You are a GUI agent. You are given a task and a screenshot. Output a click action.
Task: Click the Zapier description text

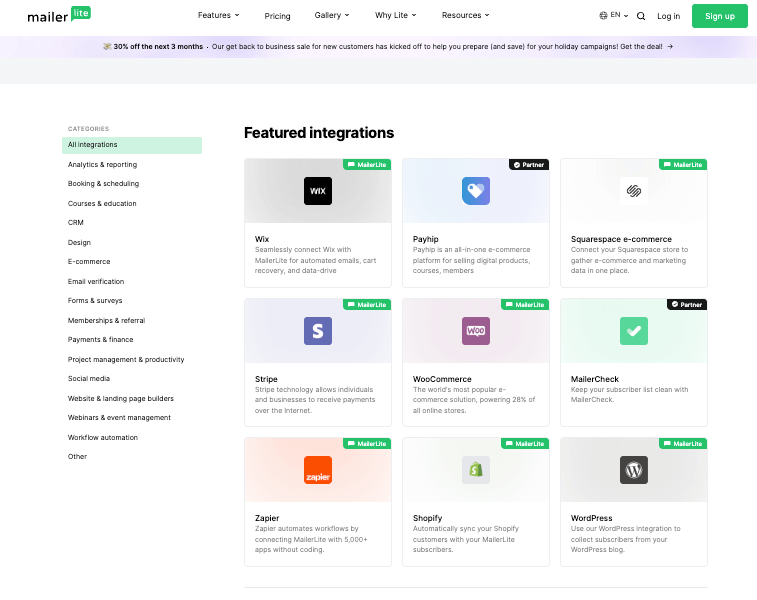coord(311,539)
